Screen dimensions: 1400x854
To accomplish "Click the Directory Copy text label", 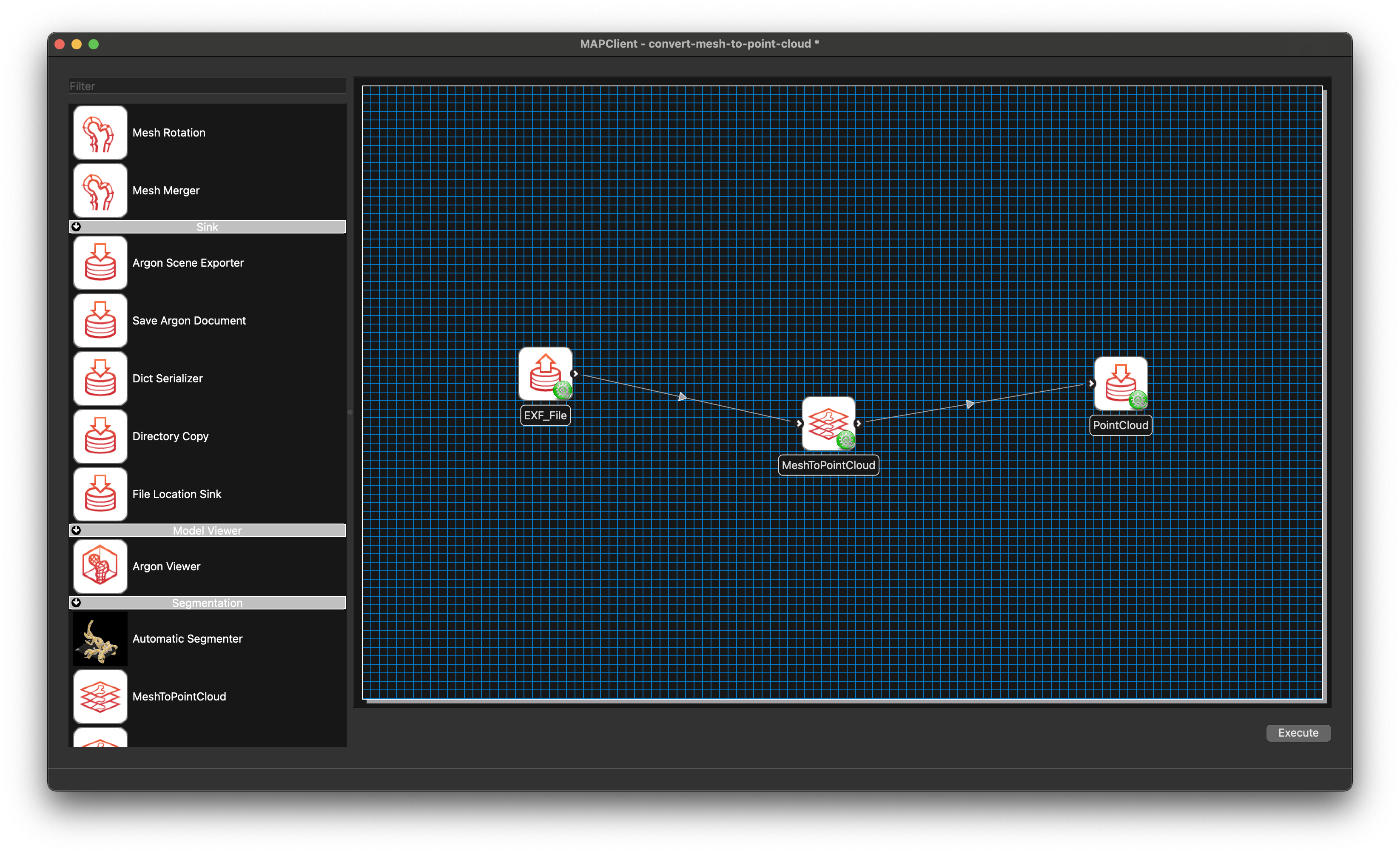I will tap(171, 436).
